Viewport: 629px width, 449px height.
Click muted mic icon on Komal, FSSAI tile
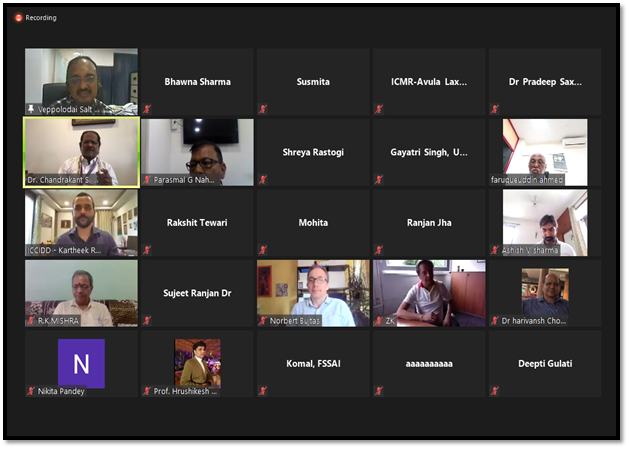pos(263,391)
